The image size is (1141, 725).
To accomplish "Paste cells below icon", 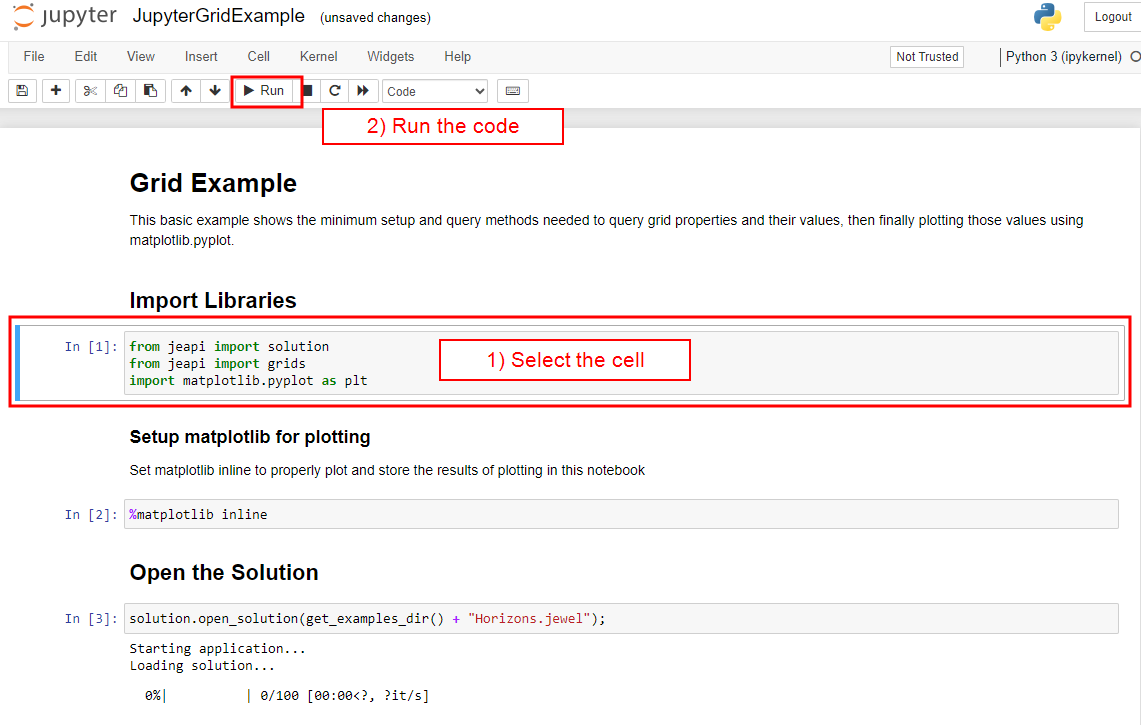I will [x=150, y=91].
